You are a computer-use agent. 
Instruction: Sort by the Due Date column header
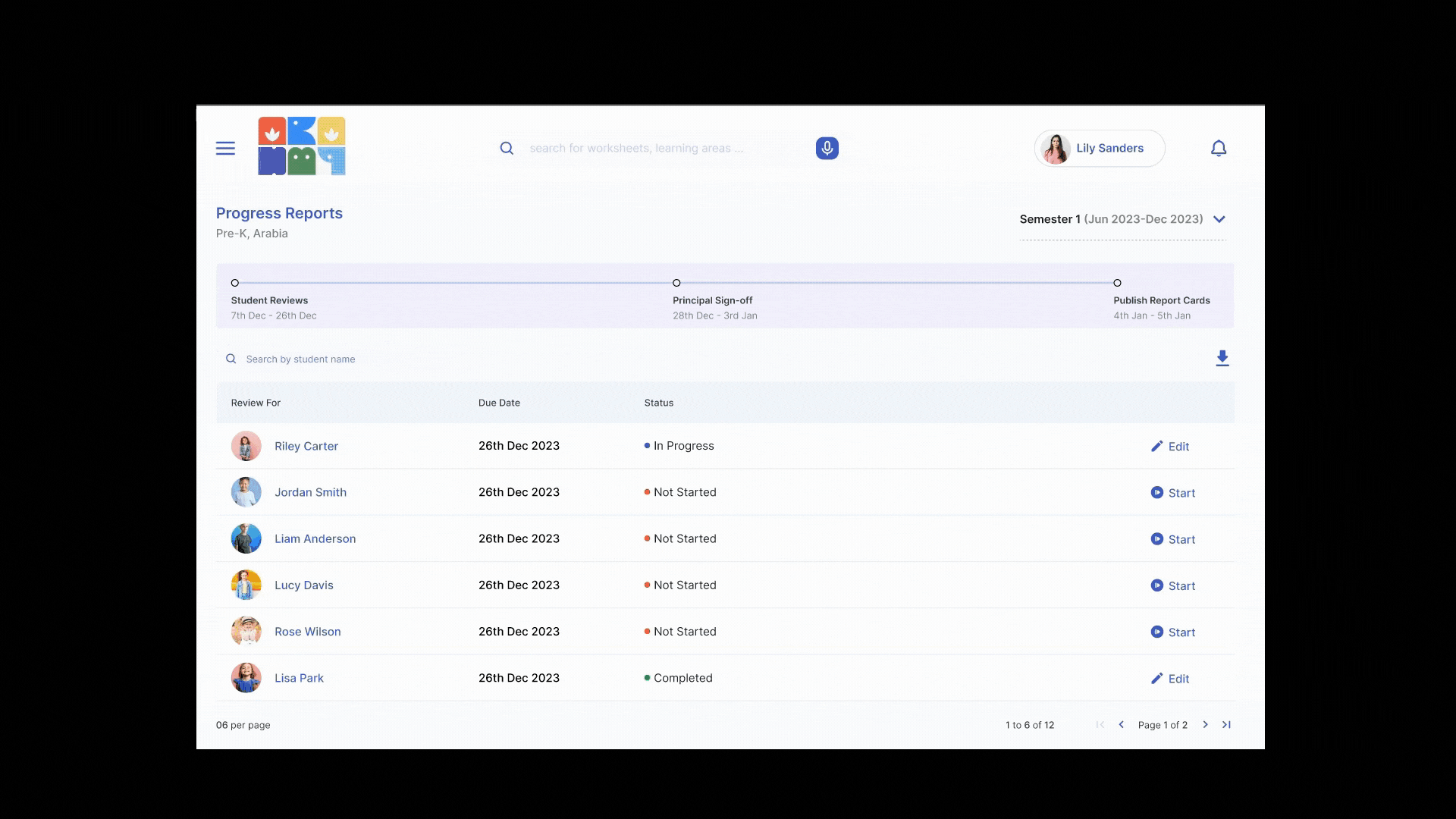click(x=499, y=403)
